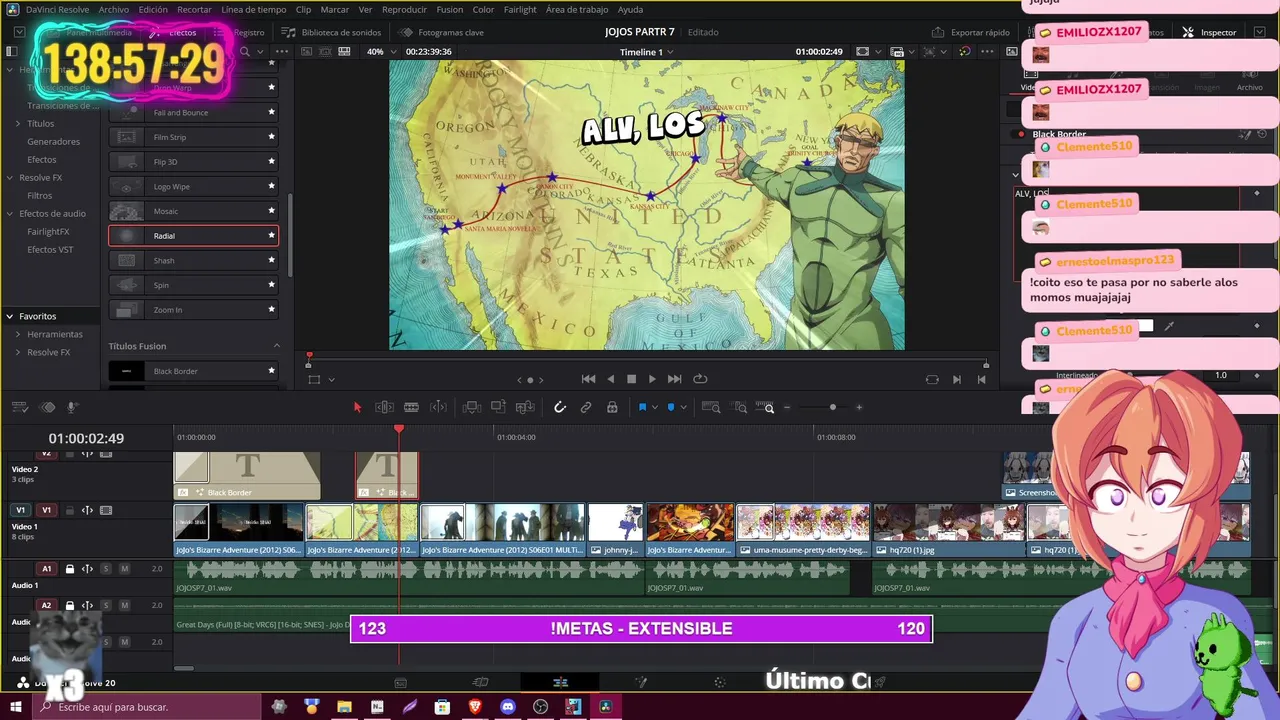
Task: Click the playhead on the timeline ruler
Action: point(399,429)
